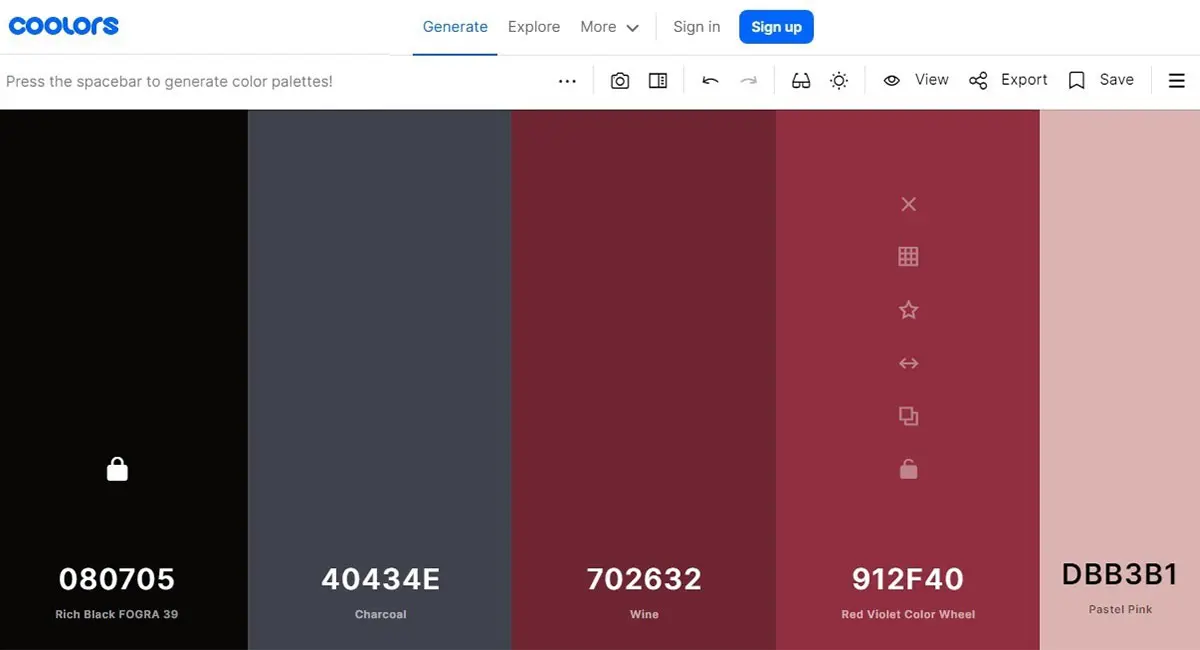Image resolution: width=1200 pixels, height=650 pixels.
Task: Open the three-dots more options menu
Action: click(x=567, y=81)
